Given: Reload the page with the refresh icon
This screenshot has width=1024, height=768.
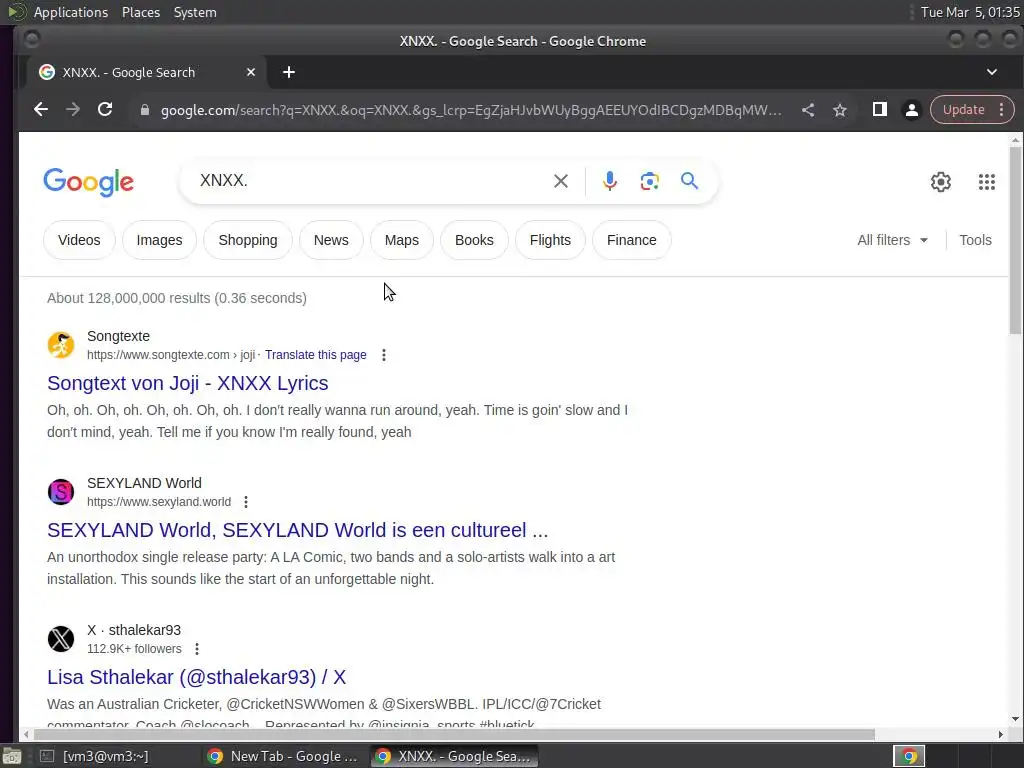Looking at the screenshot, I should [105, 110].
